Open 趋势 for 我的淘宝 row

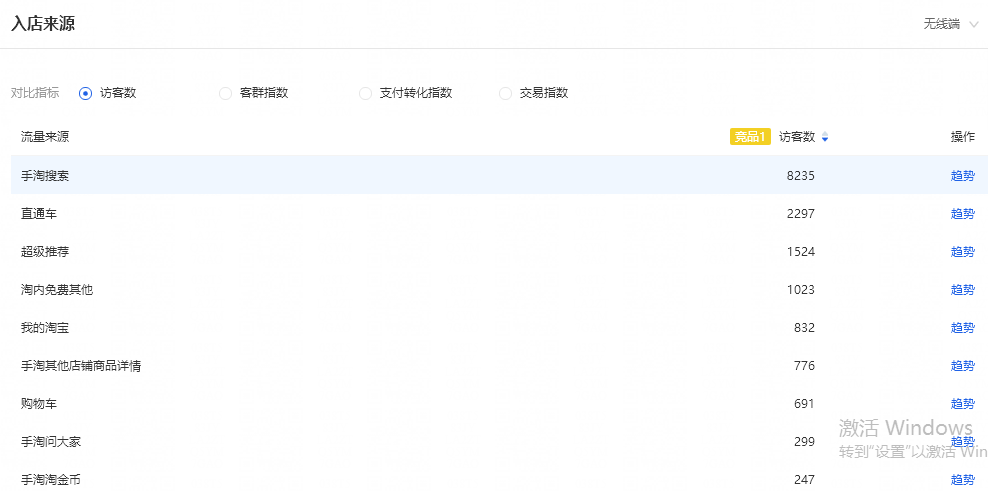coord(962,327)
